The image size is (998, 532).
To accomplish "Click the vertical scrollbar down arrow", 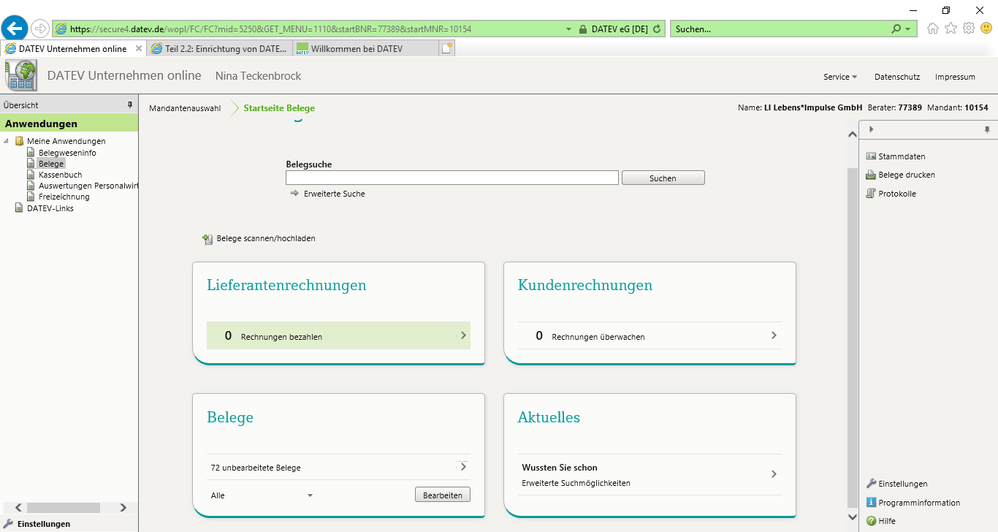I will pos(852,517).
